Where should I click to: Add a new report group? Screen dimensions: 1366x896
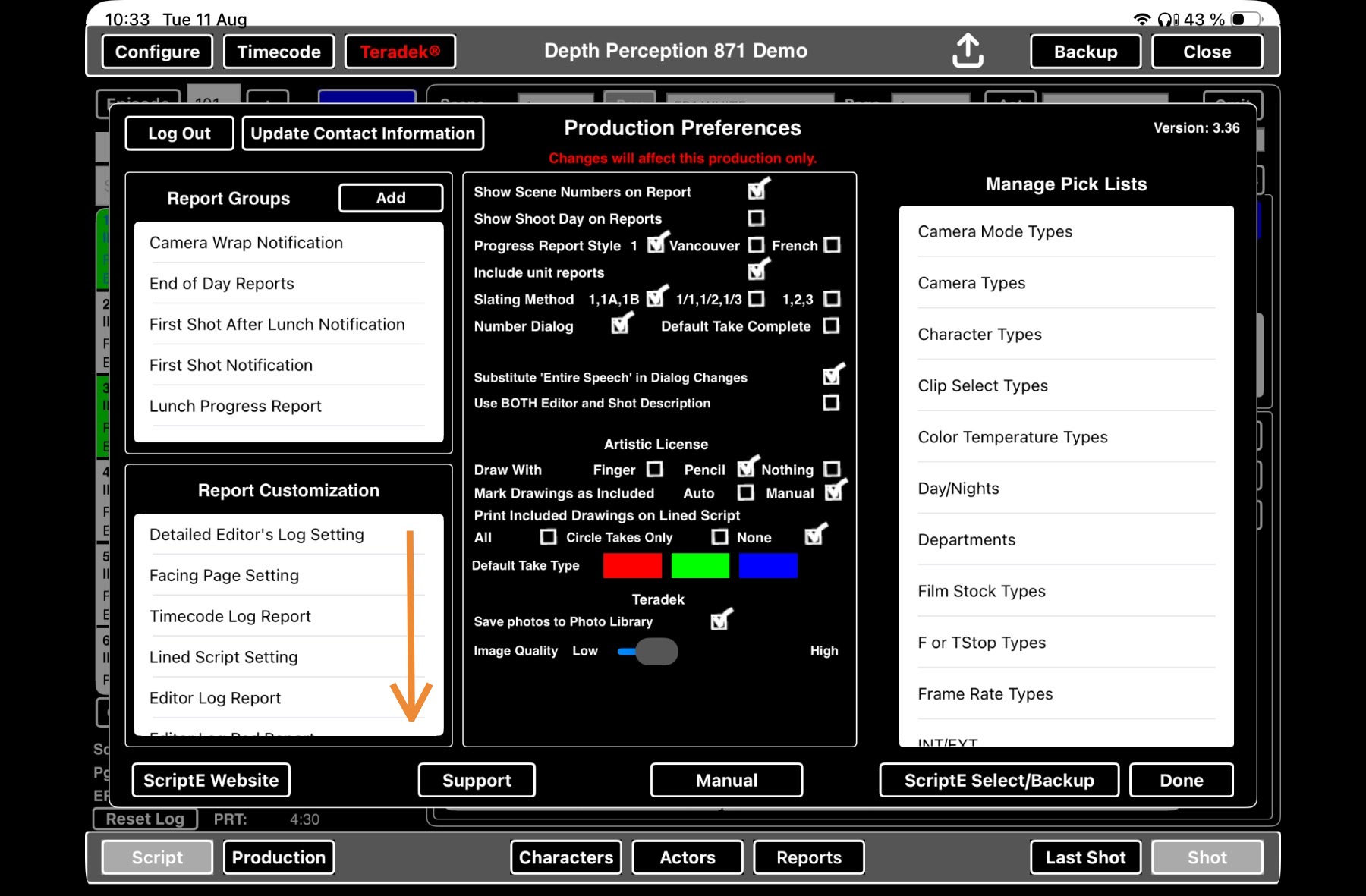[x=391, y=198]
